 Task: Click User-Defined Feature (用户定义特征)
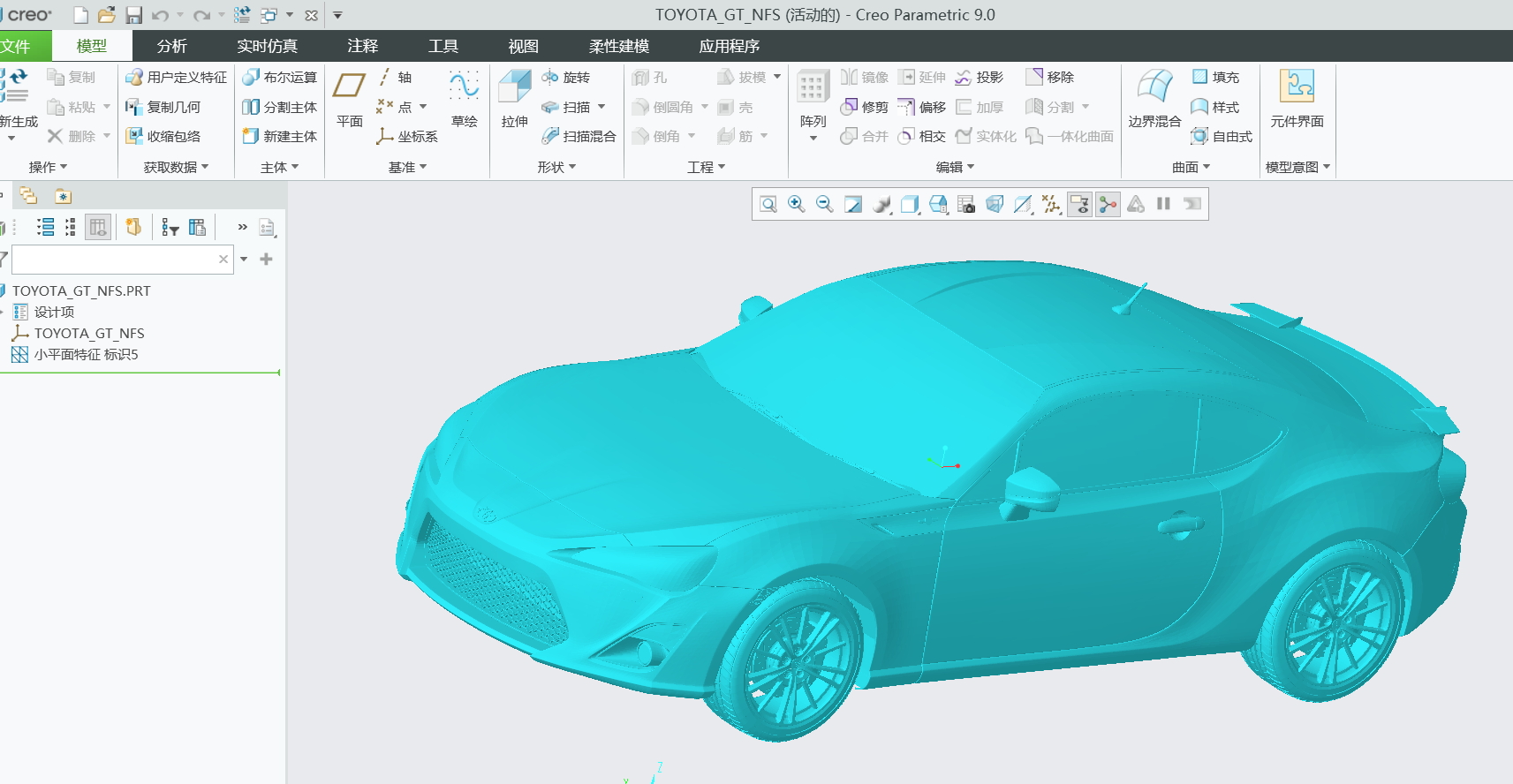[176, 78]
